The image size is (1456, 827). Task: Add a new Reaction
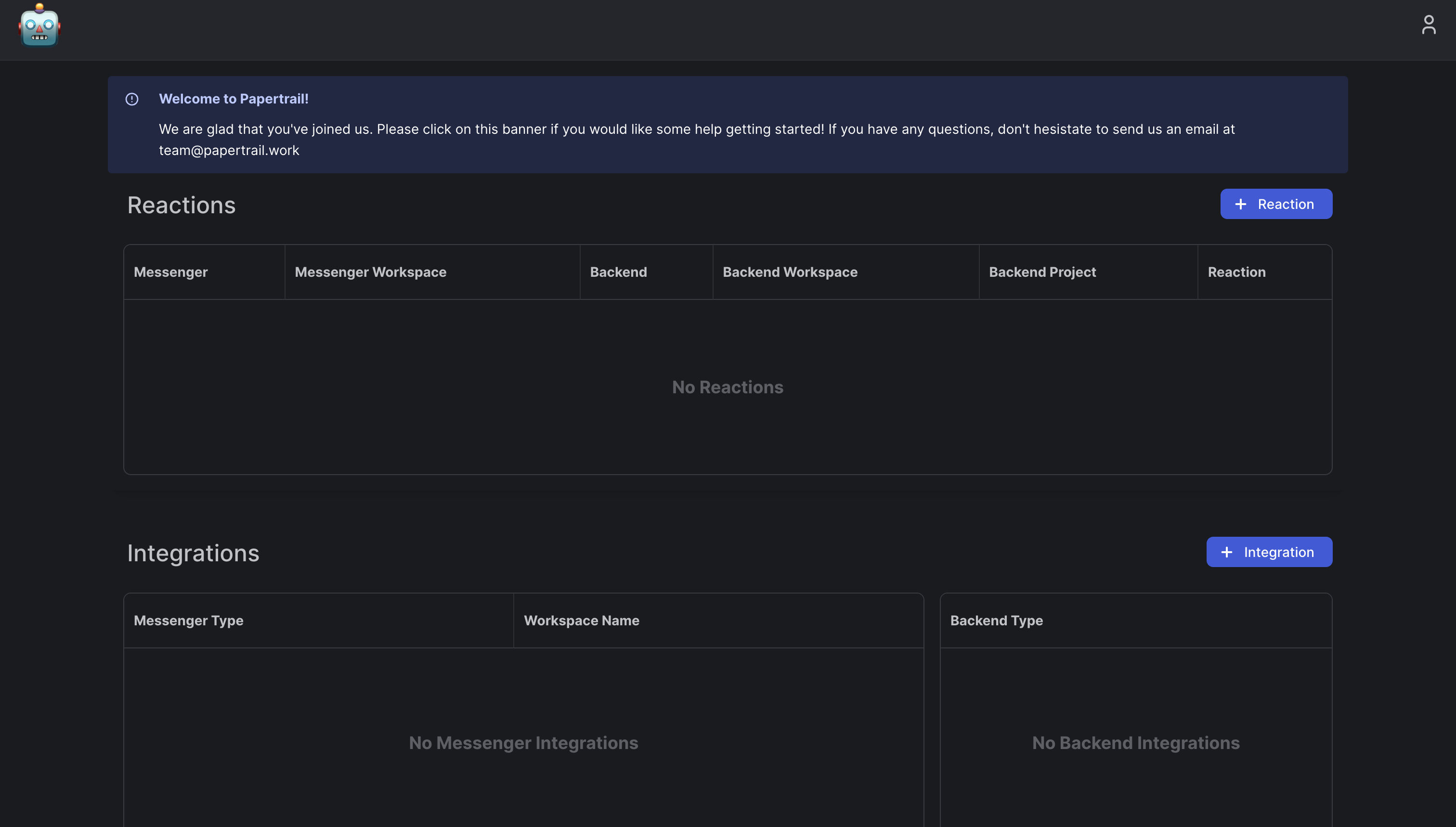coord(1276,205)
